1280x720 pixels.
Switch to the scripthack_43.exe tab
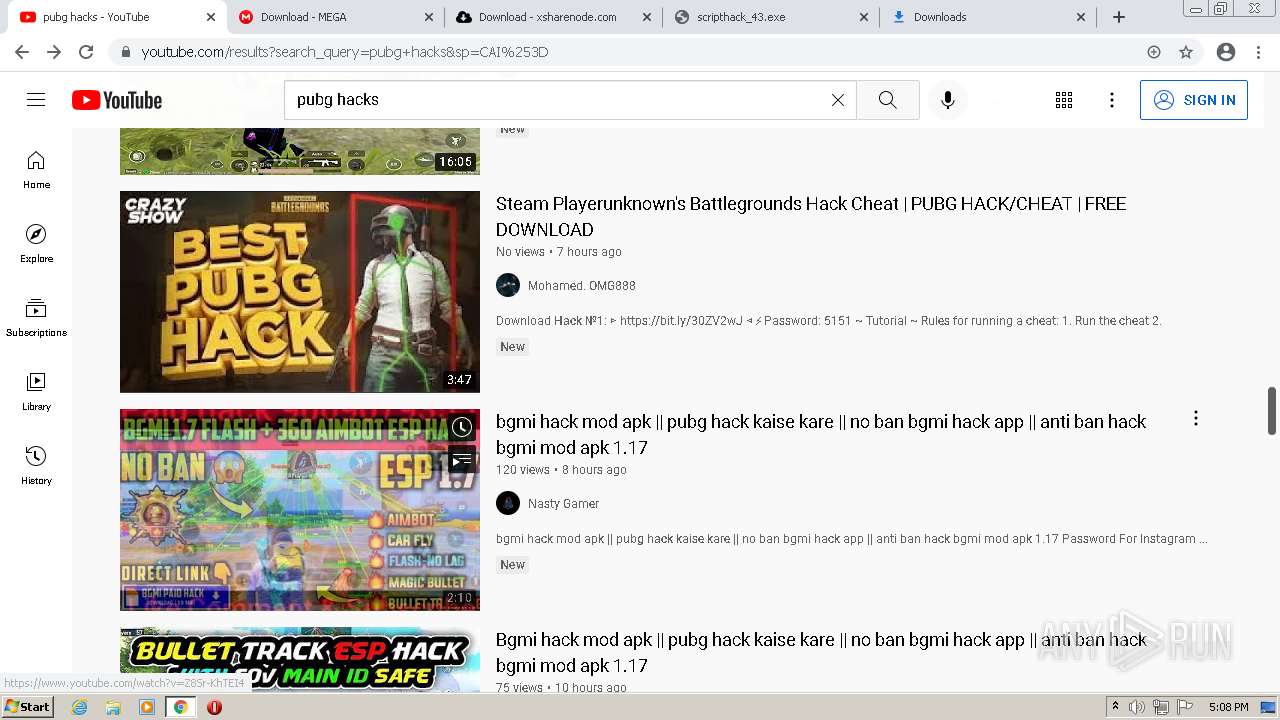[x=770, y=17]
